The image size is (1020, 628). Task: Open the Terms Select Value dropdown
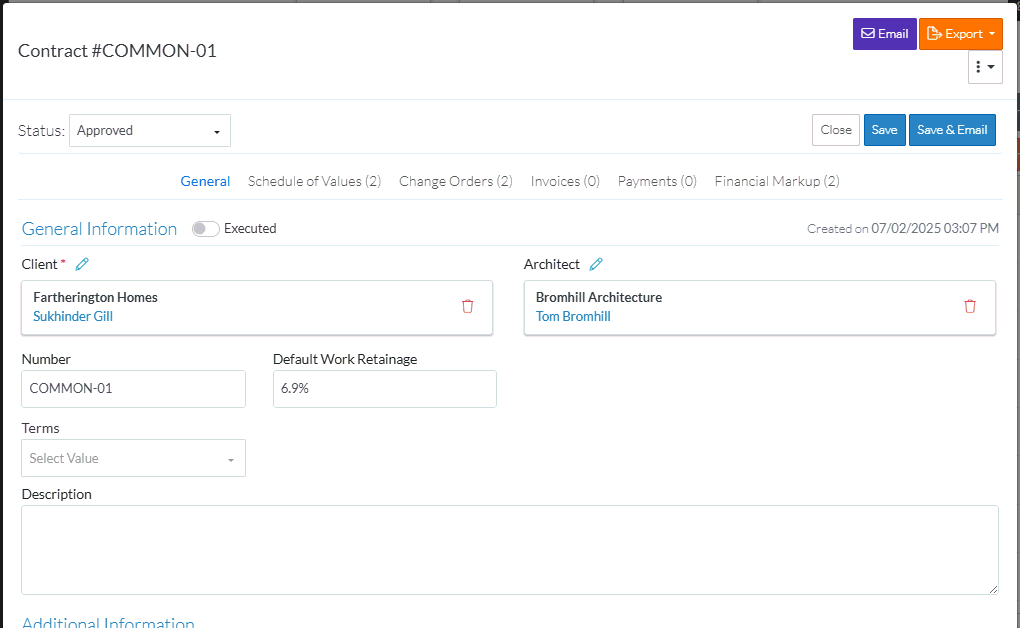(x=133, y=458)
